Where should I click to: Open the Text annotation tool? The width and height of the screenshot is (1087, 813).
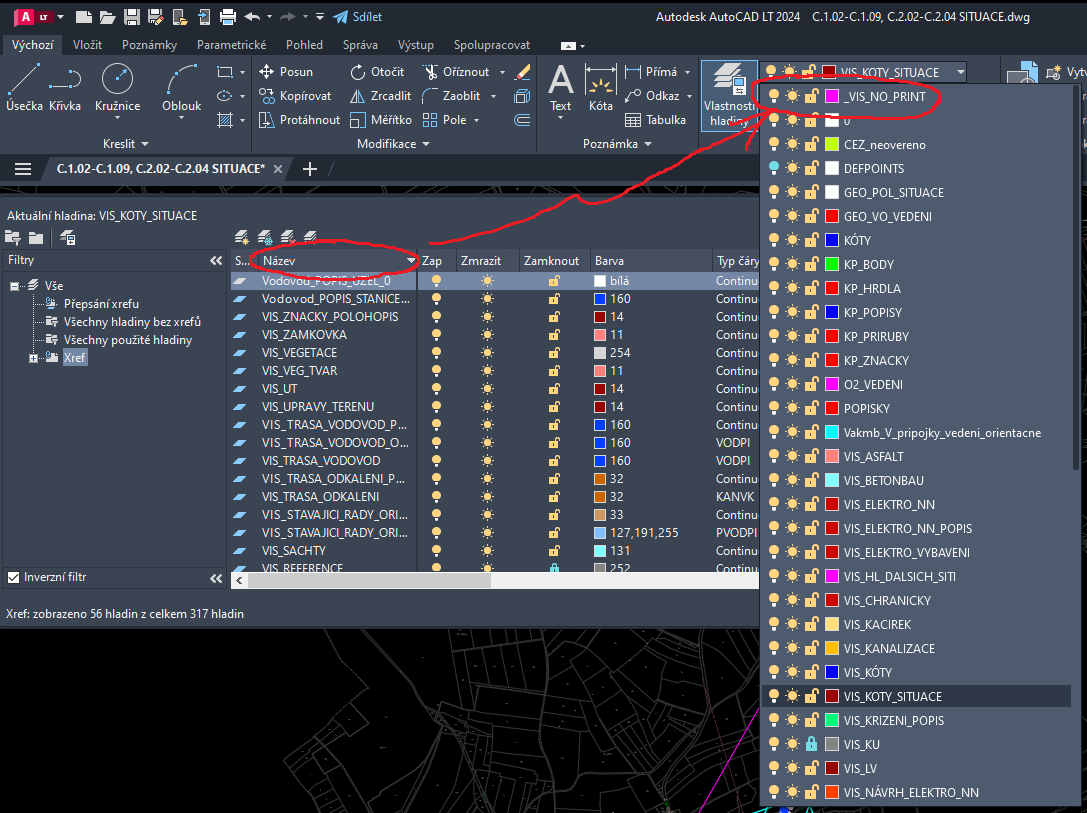[x=561, y=88]
